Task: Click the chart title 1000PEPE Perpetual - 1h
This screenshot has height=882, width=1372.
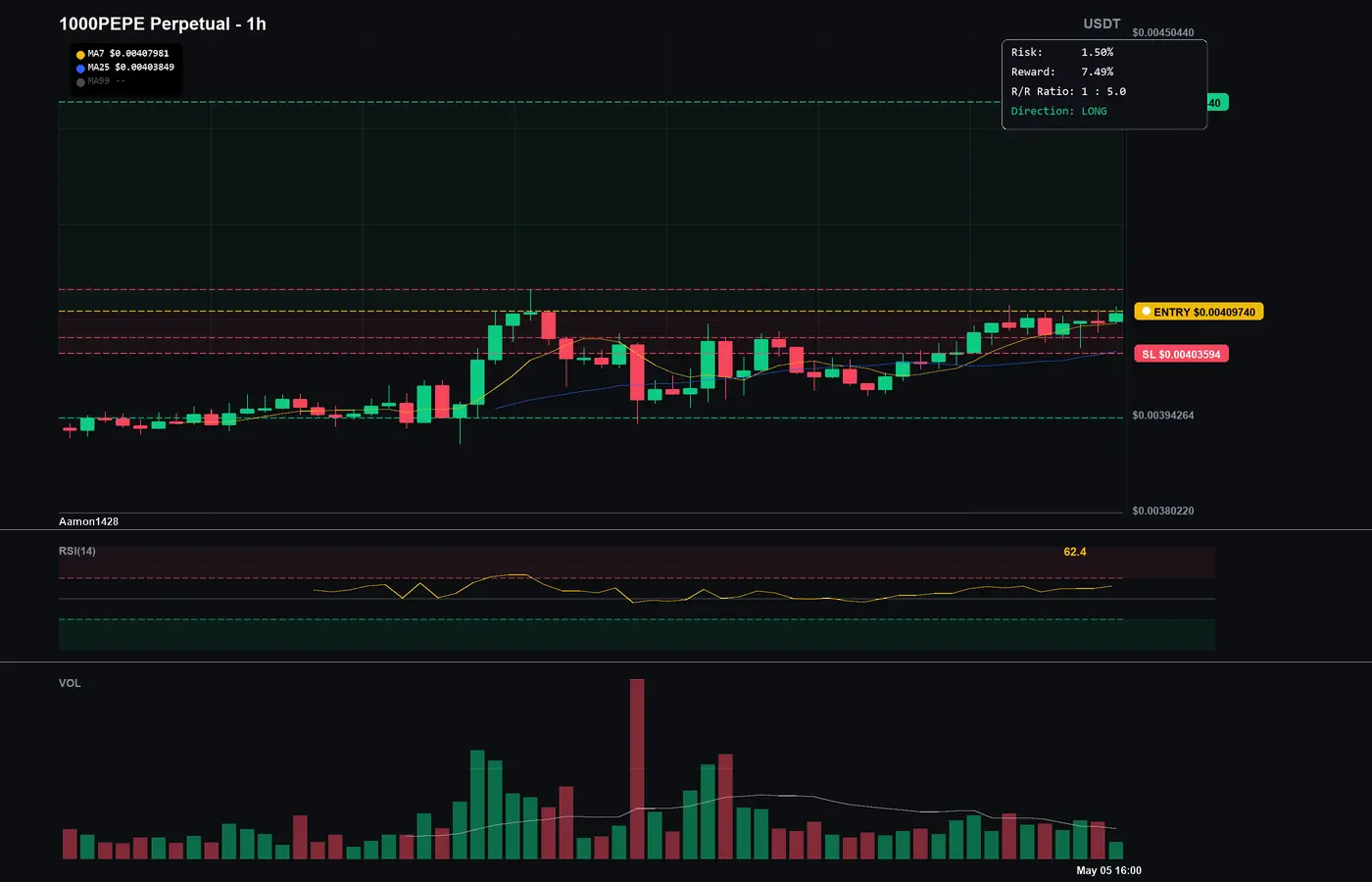Action: [163, 24]
